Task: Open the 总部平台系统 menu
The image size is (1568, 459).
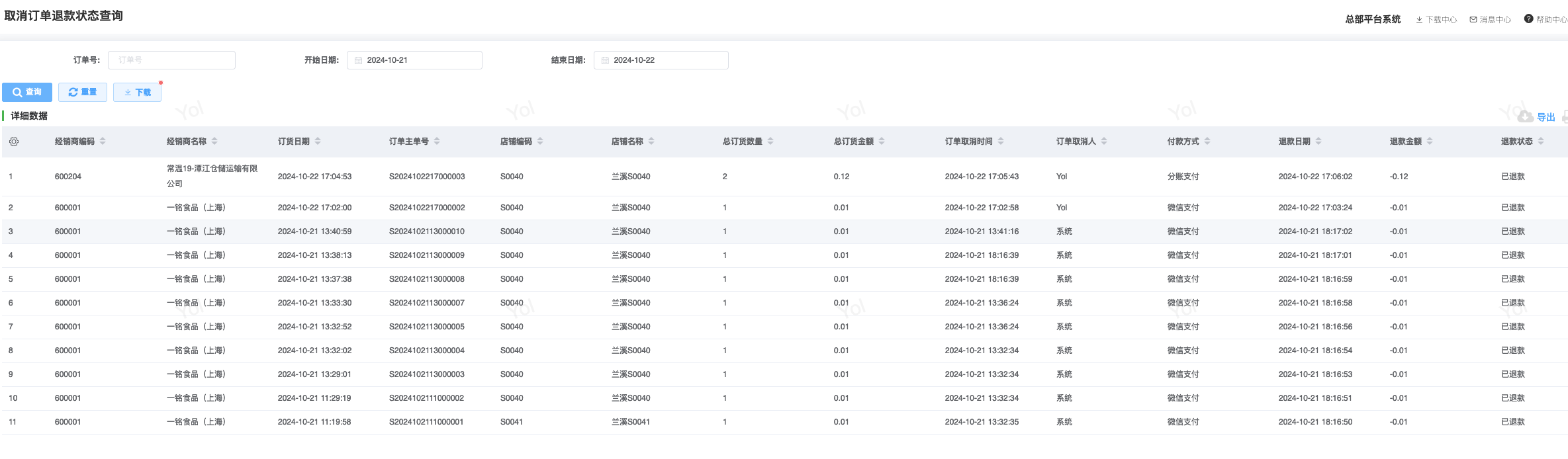Action: coord(1372,20)
